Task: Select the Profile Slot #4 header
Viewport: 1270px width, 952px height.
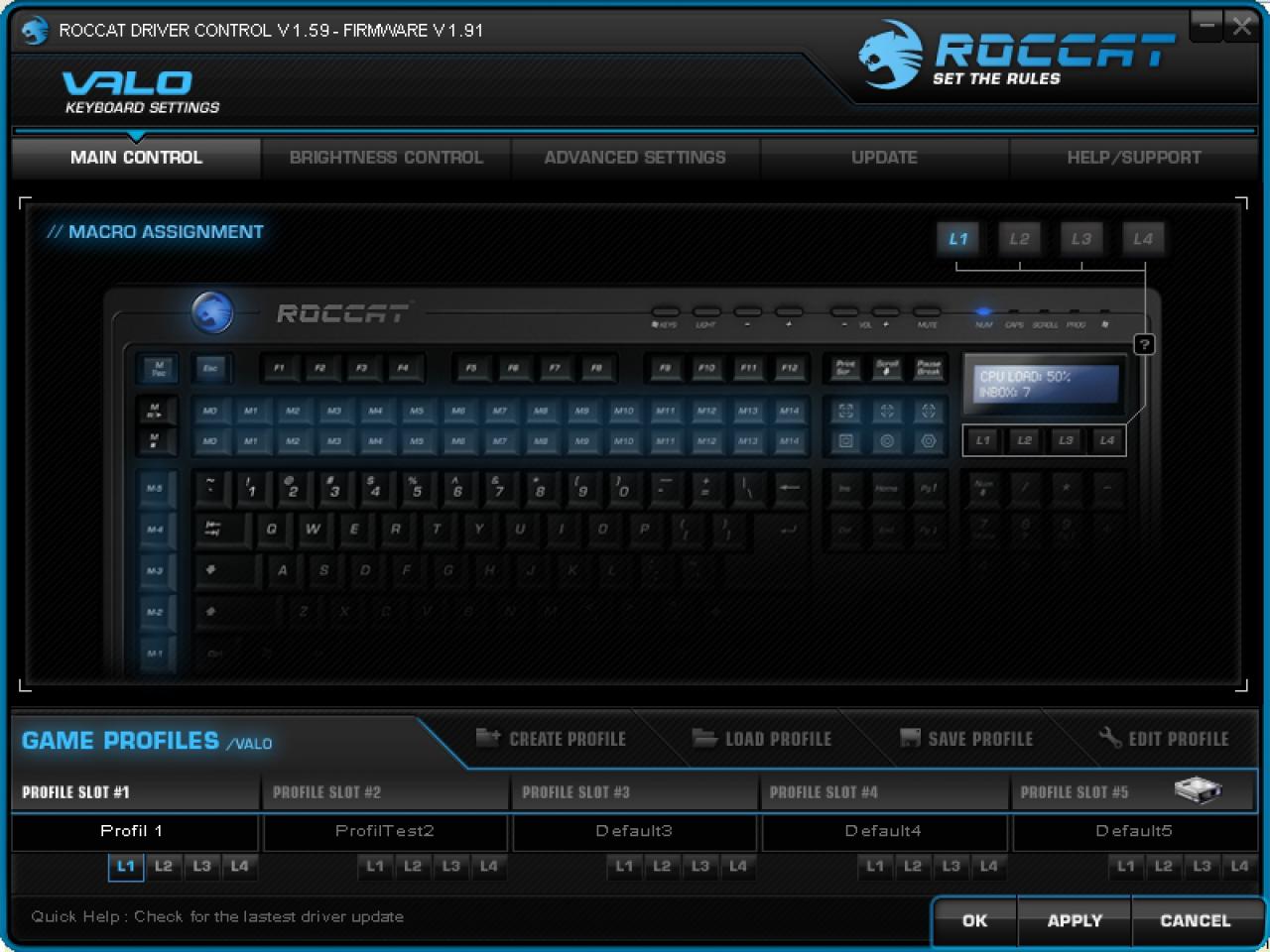Action: 884,792
